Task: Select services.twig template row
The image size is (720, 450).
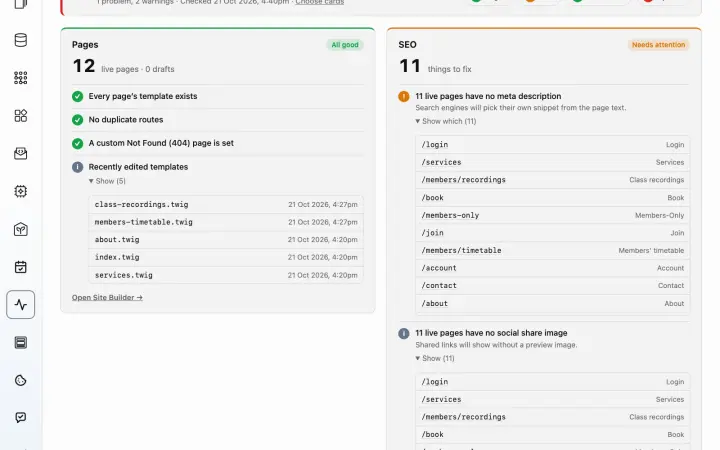Action: coord(226,275)
